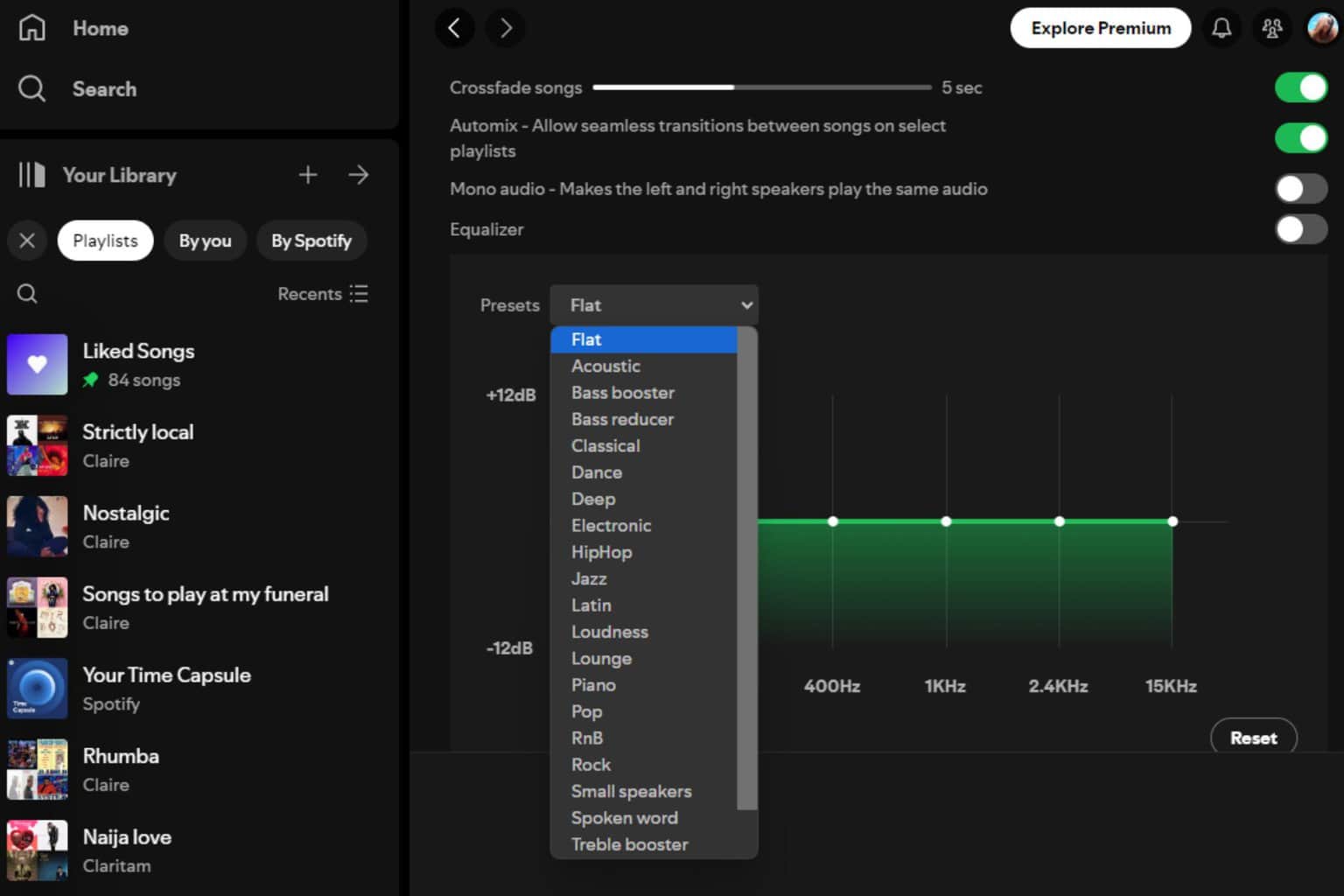
Task: Open Rhumba playlist cover art
Action: [x=38, y=770]
